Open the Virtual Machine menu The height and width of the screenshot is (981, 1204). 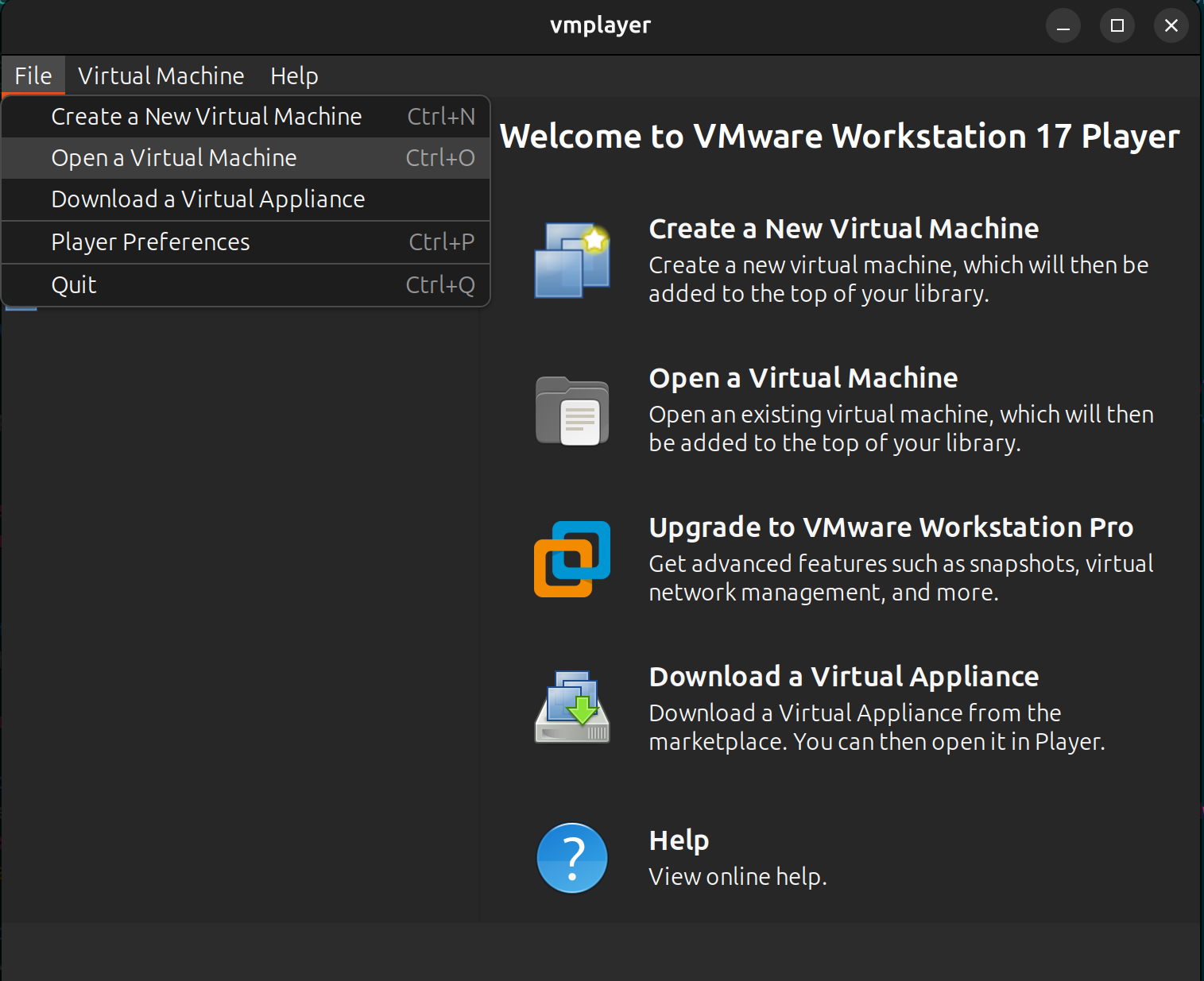tap(161, 76)
